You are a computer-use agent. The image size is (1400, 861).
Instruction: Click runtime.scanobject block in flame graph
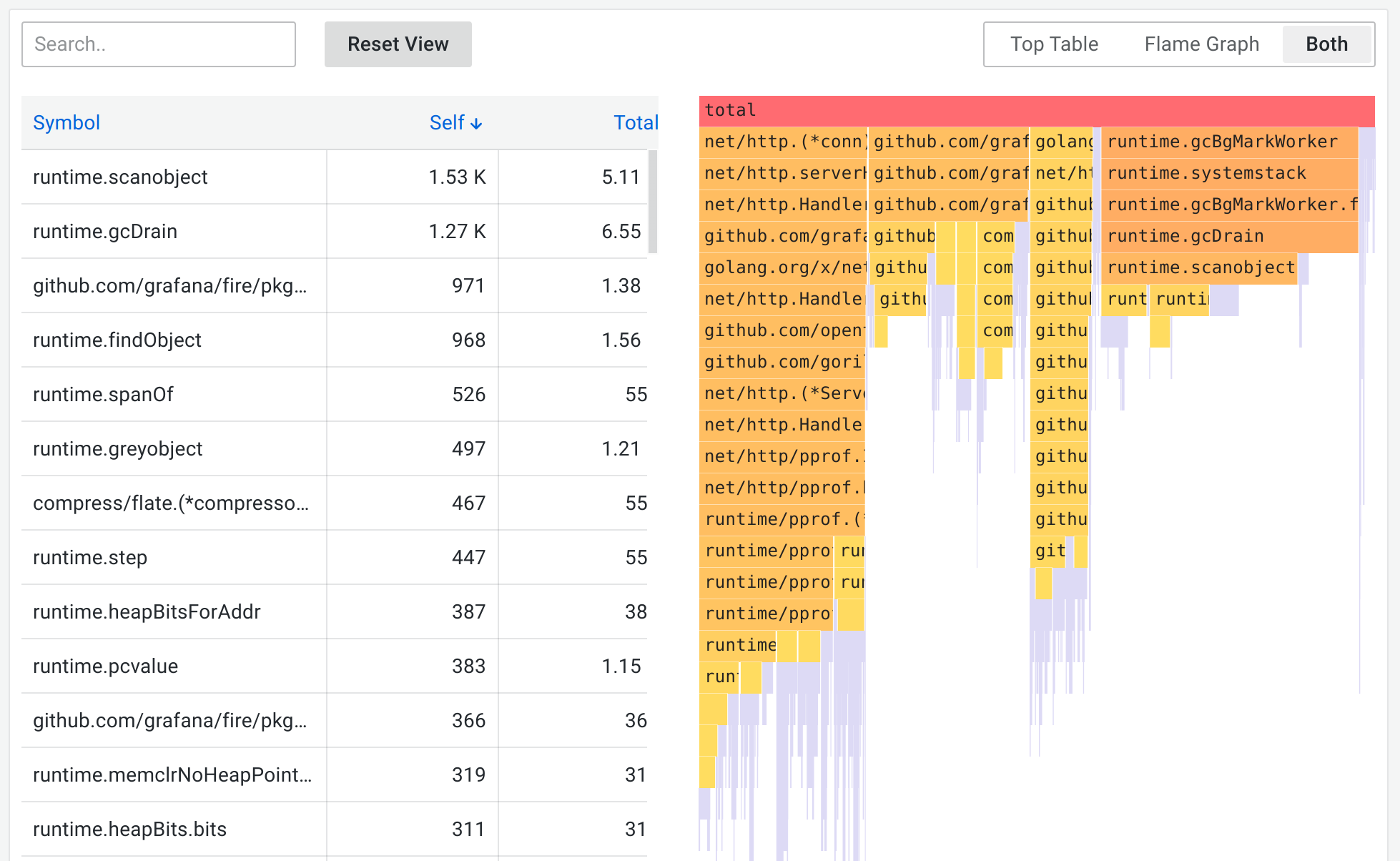(x=1200, y=267)
